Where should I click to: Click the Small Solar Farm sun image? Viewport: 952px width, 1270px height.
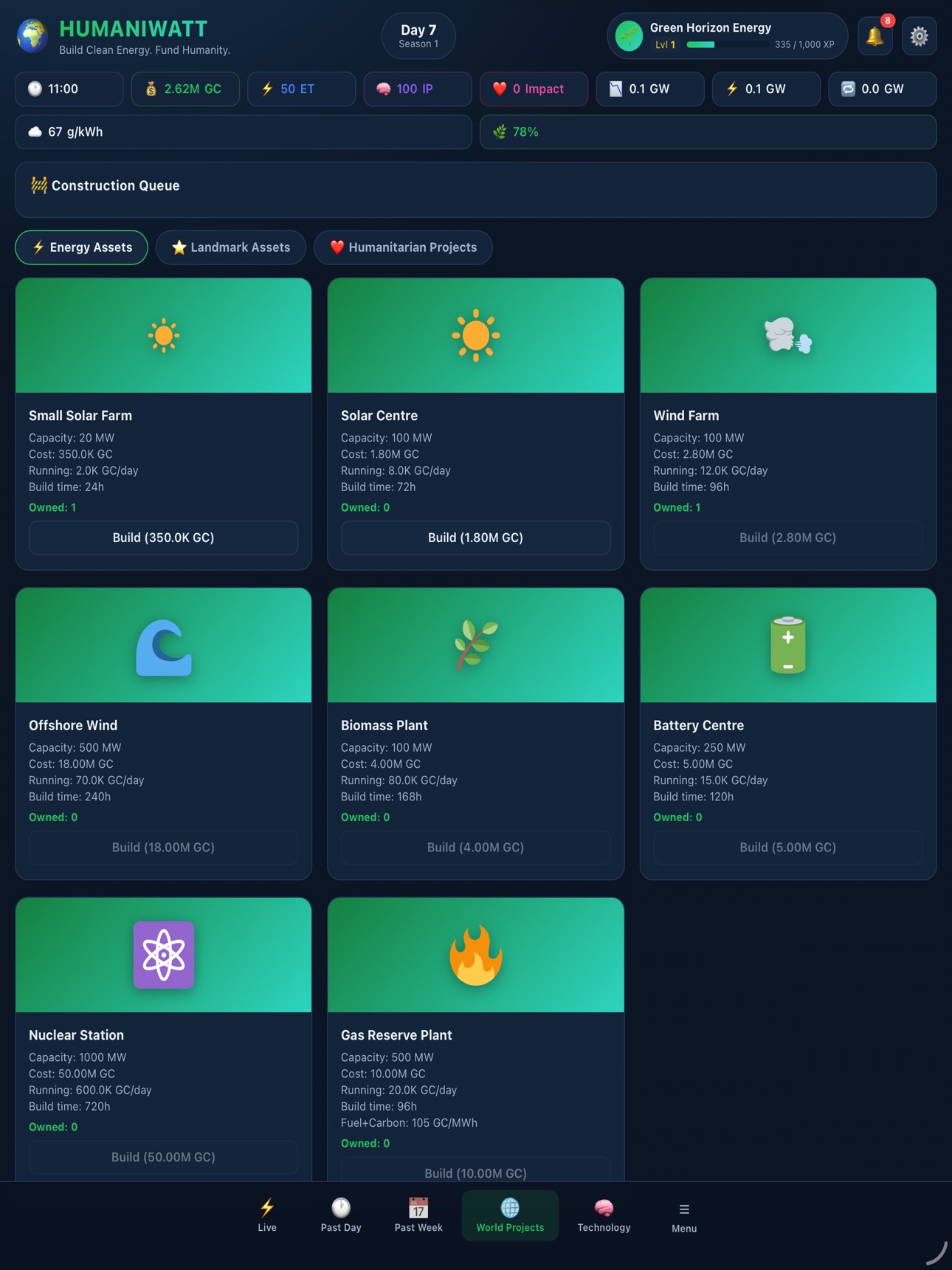point(163,336)
